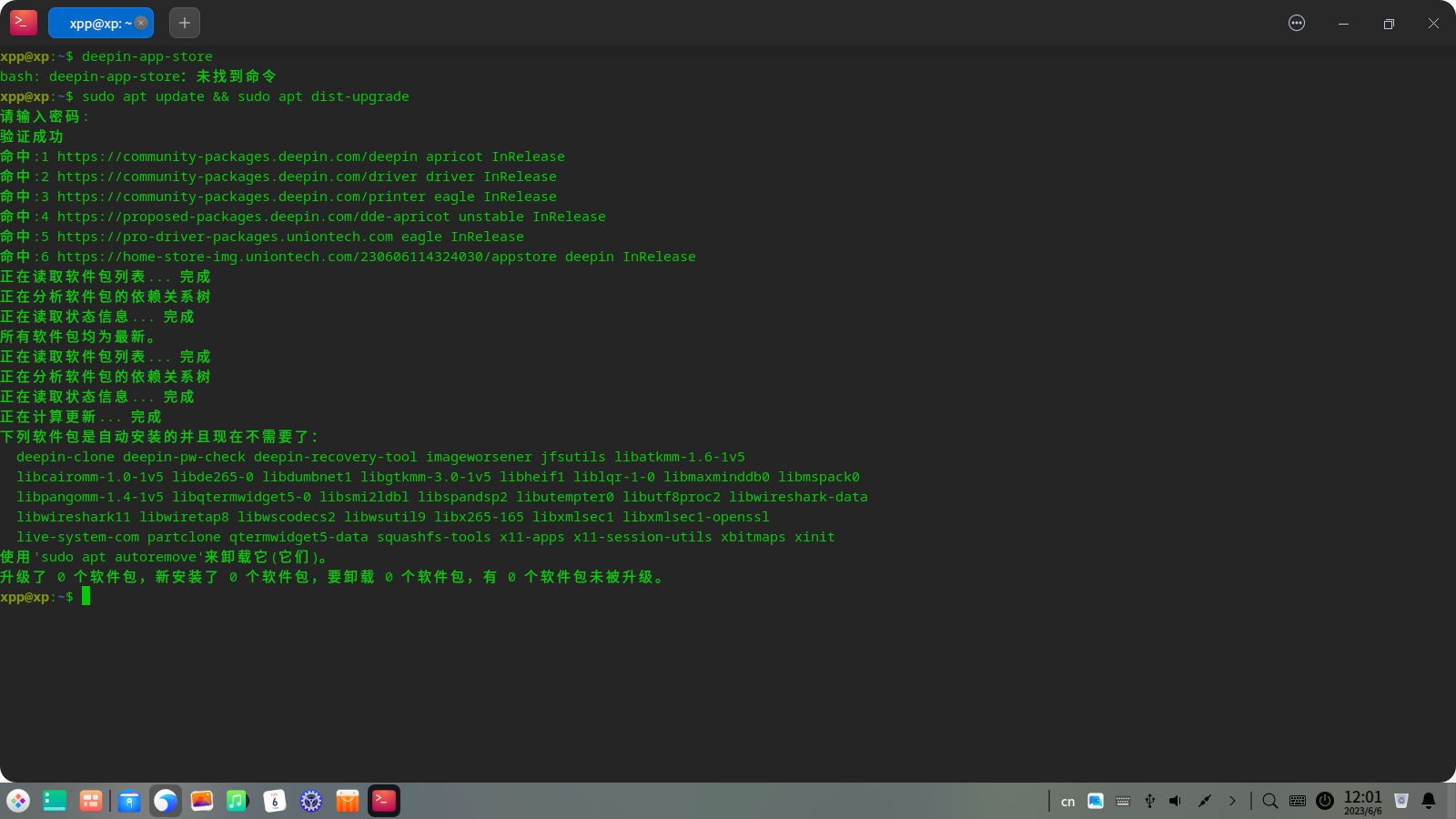Open the calendar app in the dock
This screenshot has width=1456, height=819.
275,801
